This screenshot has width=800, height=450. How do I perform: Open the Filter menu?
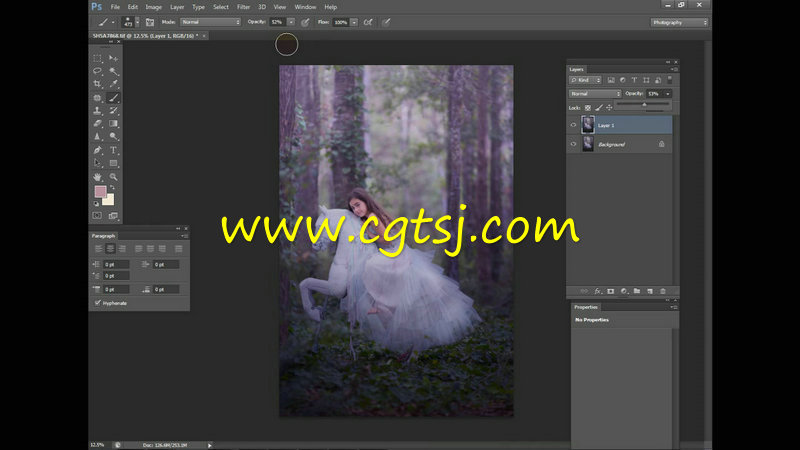243,7
